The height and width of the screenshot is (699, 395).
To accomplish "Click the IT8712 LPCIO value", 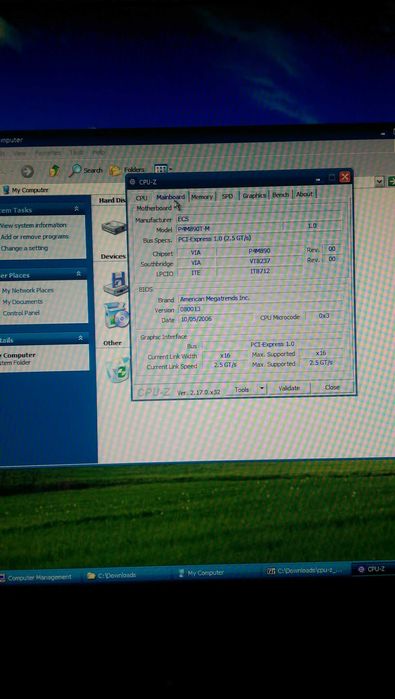I will (260, 271).
